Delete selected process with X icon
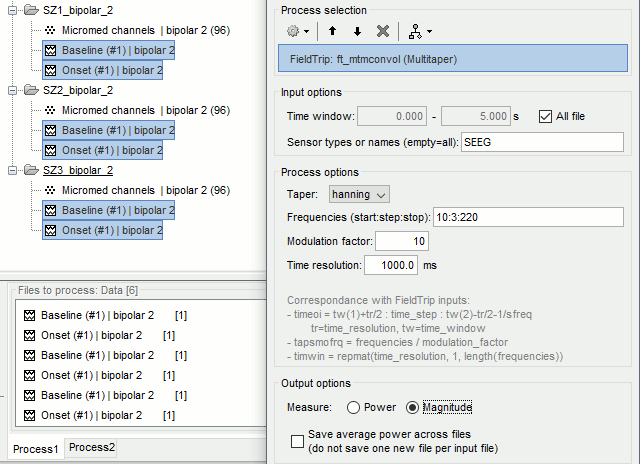640x464 pixels. point(382,31)
